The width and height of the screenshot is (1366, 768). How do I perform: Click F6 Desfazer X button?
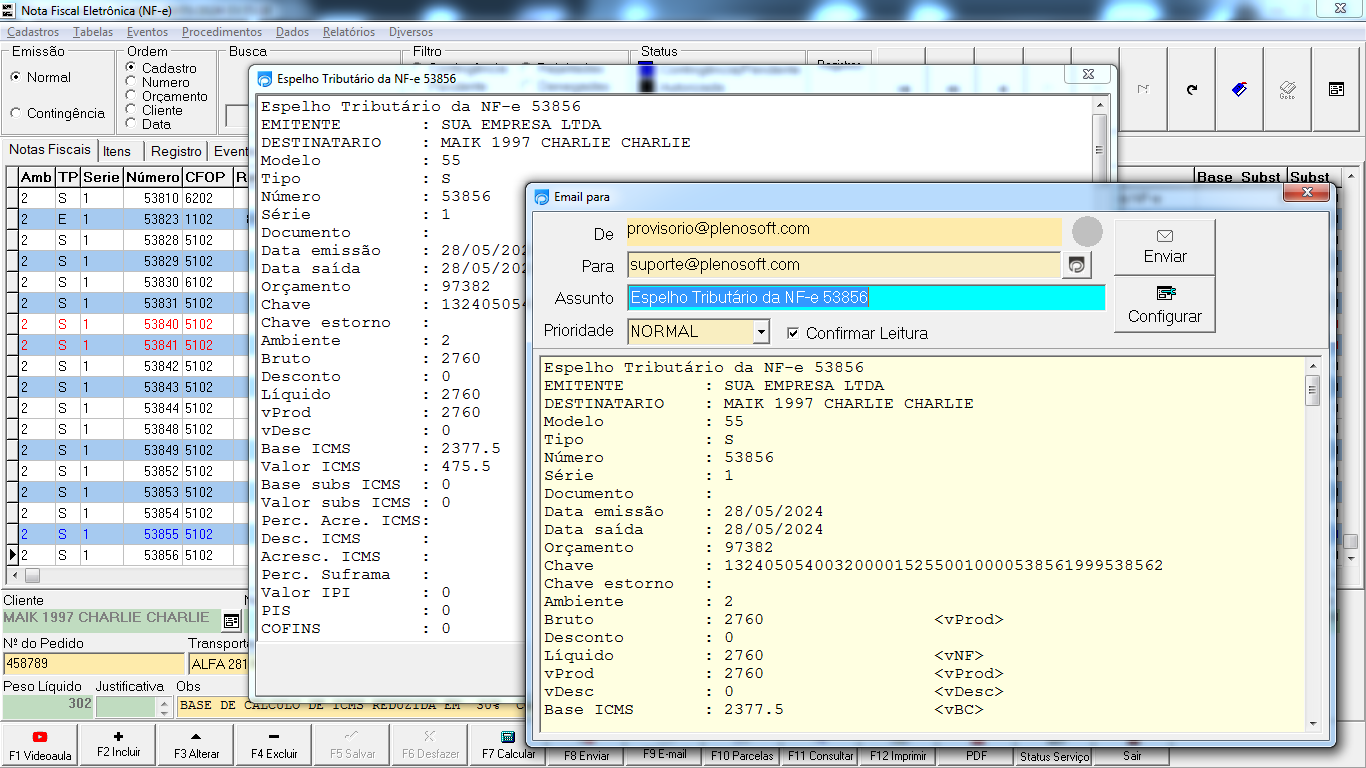pos(430,745)
